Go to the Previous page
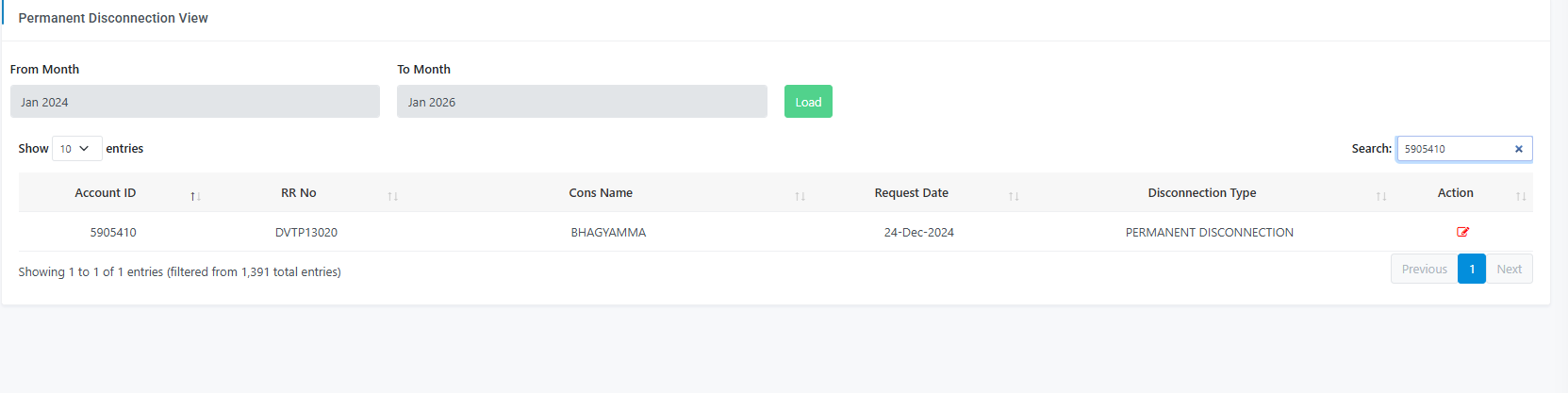 point(1424,269)
